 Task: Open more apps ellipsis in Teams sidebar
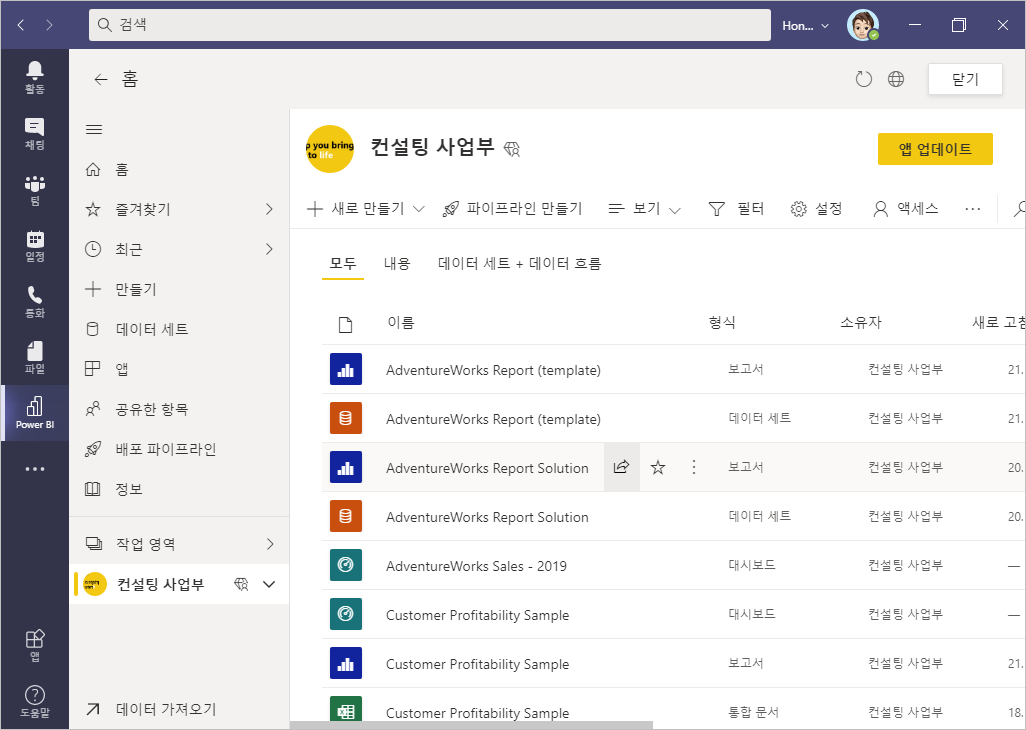(35, 469)
